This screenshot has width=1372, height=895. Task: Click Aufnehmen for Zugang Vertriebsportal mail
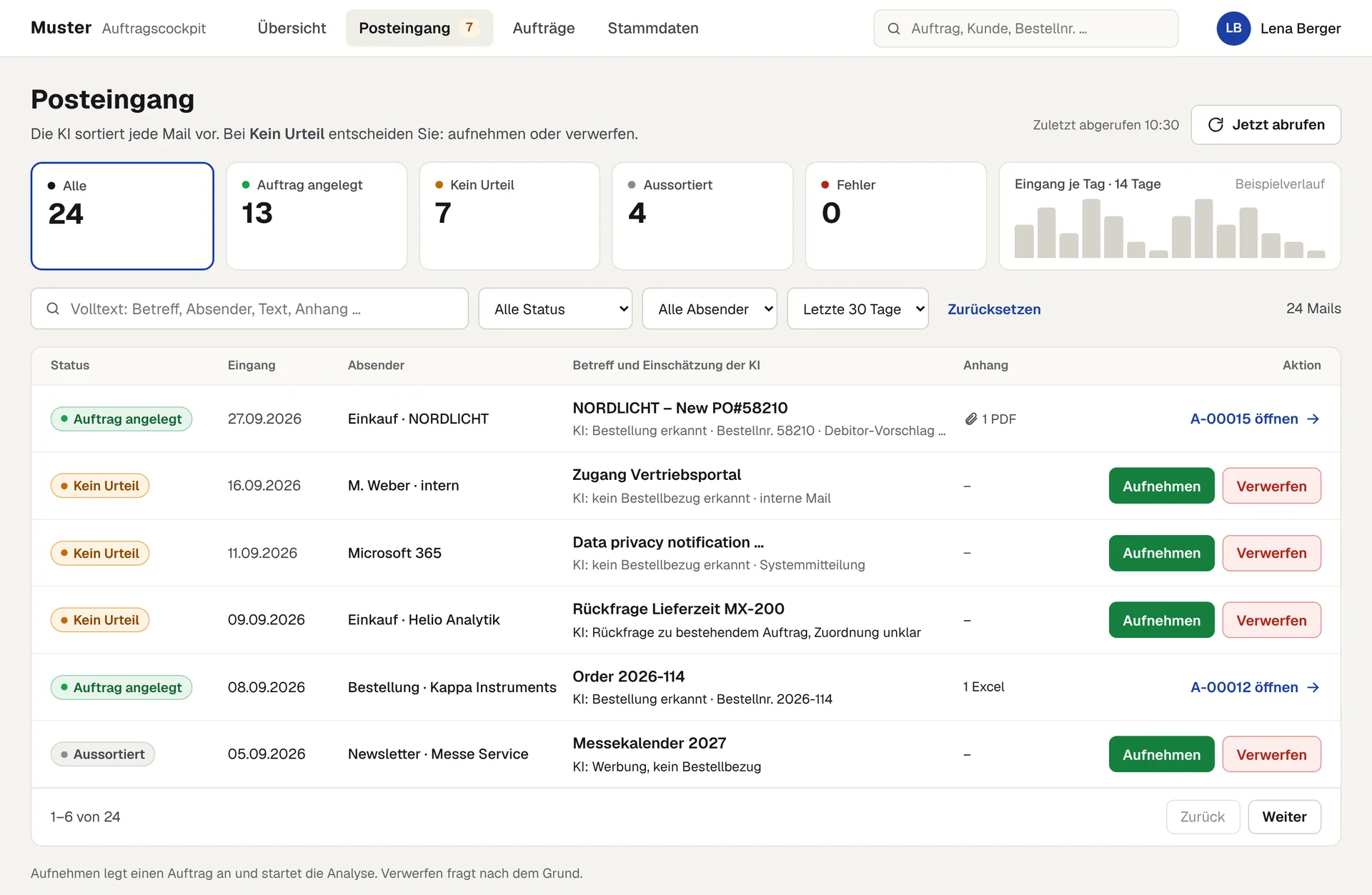pos(1161,486)
